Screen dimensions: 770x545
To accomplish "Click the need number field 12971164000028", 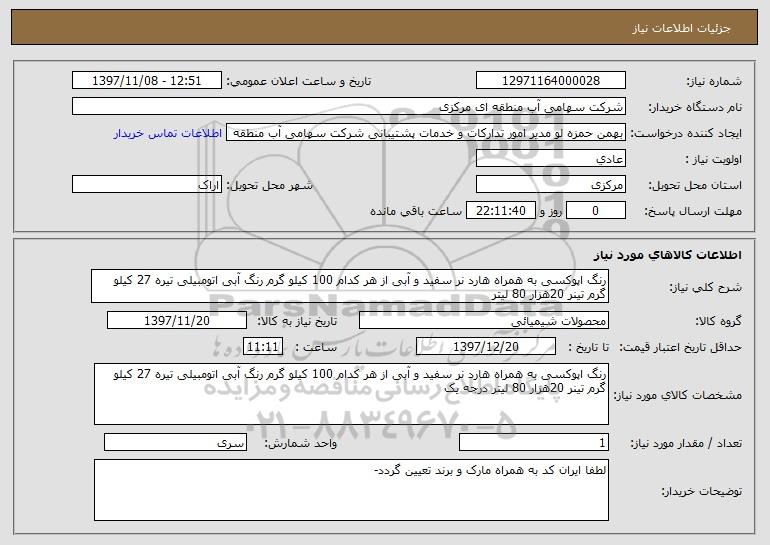I will [x=550, y=81].
